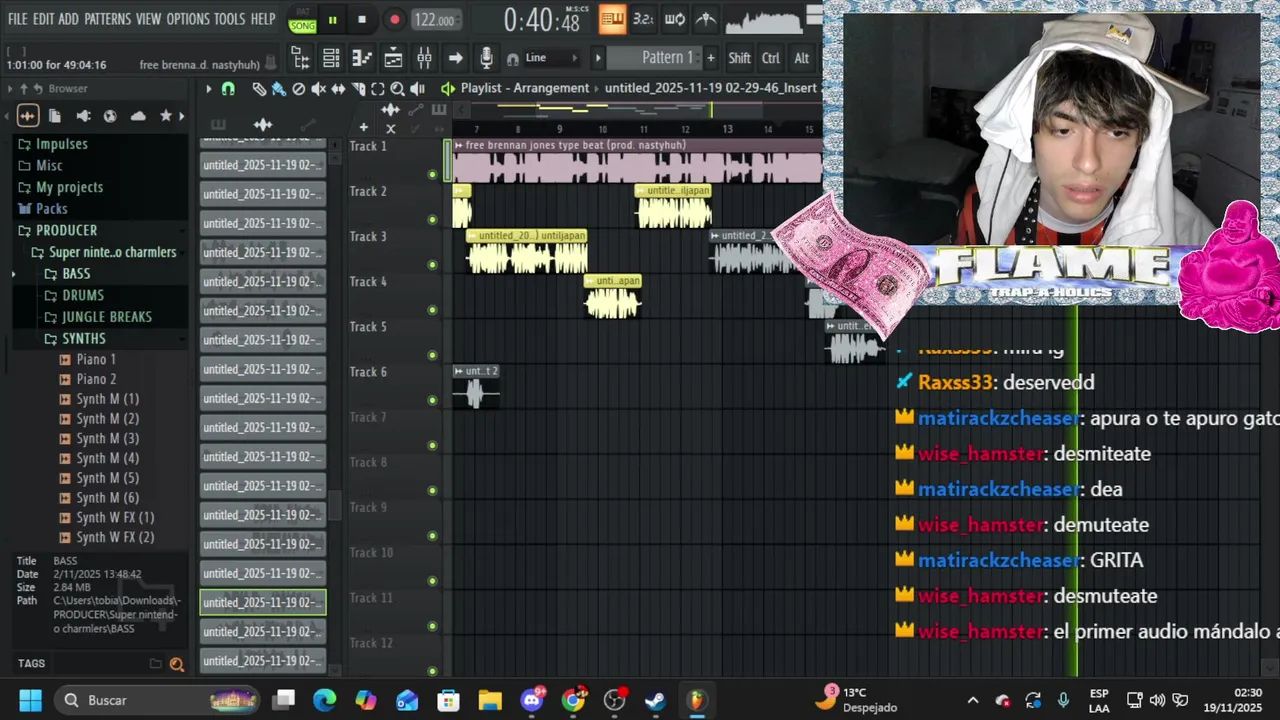Open the Mixer icon
Image resolution: width=1280 pixels, height=720 pixels.
[424, 58]
